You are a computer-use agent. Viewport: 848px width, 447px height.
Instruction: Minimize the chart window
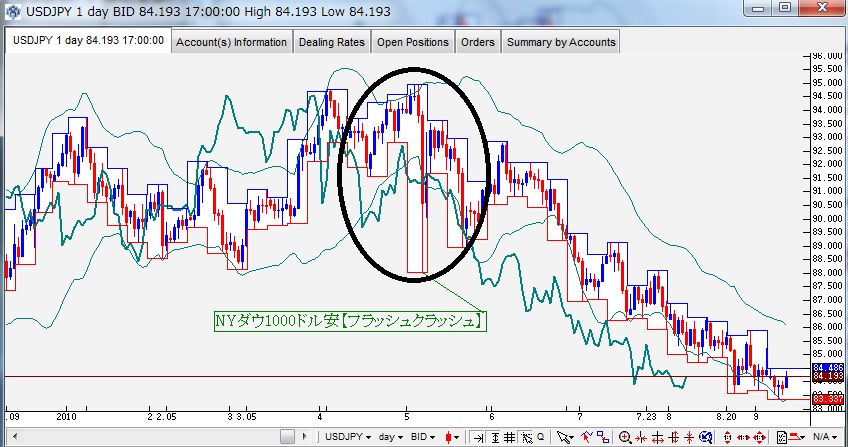(759, 8)
